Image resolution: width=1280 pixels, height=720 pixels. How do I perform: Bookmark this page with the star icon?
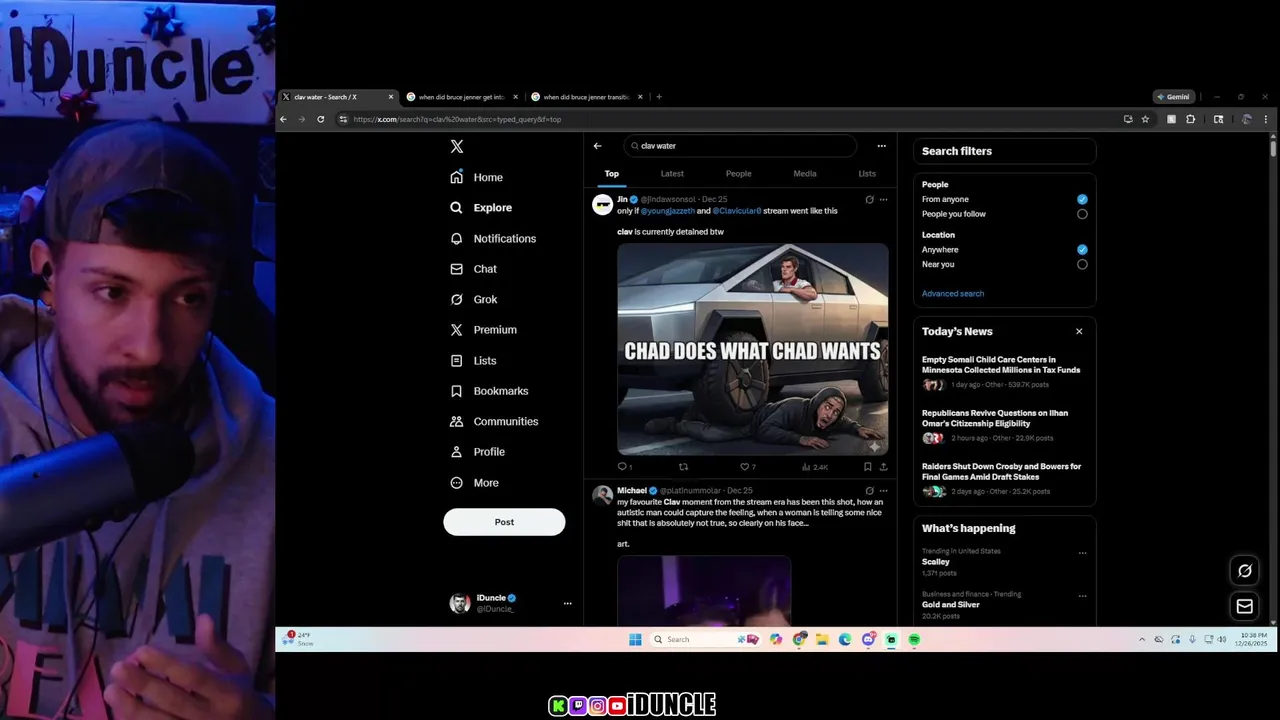click(1145, 119)
